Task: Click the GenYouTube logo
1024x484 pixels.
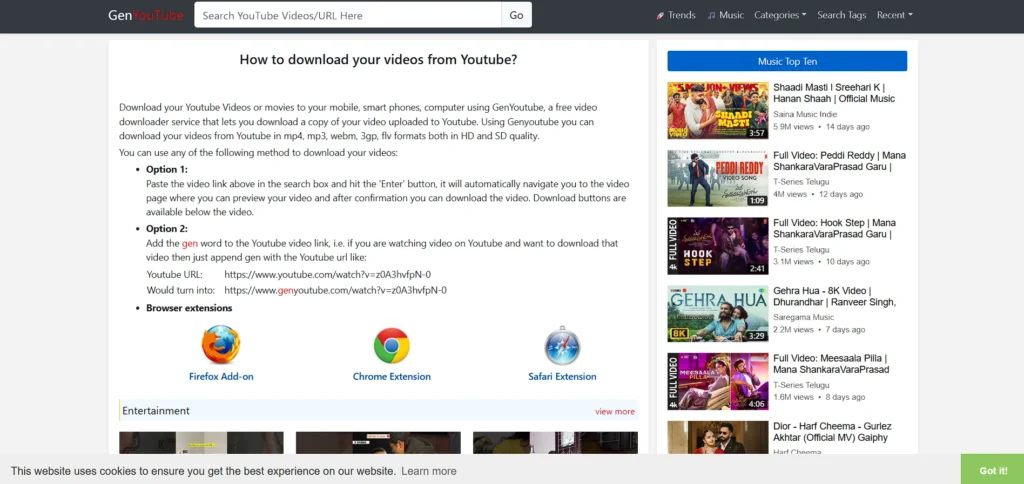Action: [146, 15]
